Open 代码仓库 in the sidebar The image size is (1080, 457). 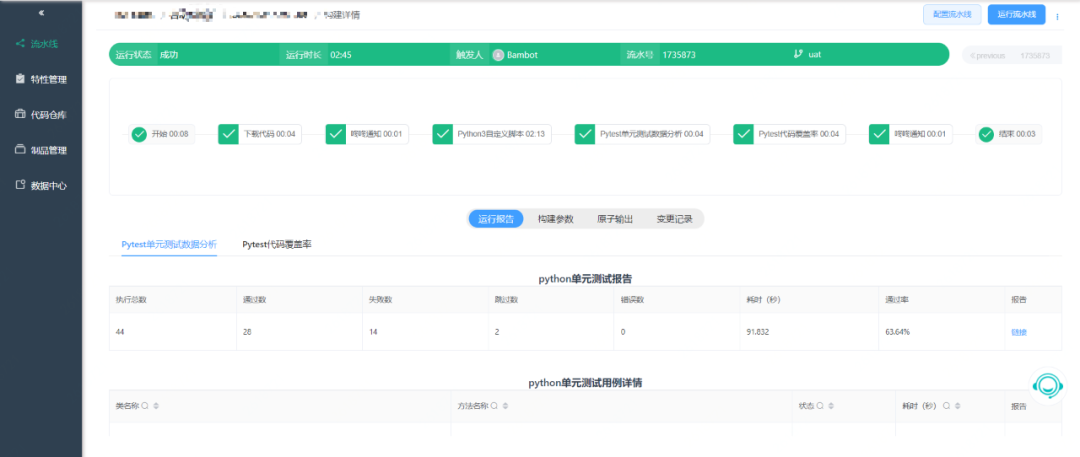click(x=41, y=114)
